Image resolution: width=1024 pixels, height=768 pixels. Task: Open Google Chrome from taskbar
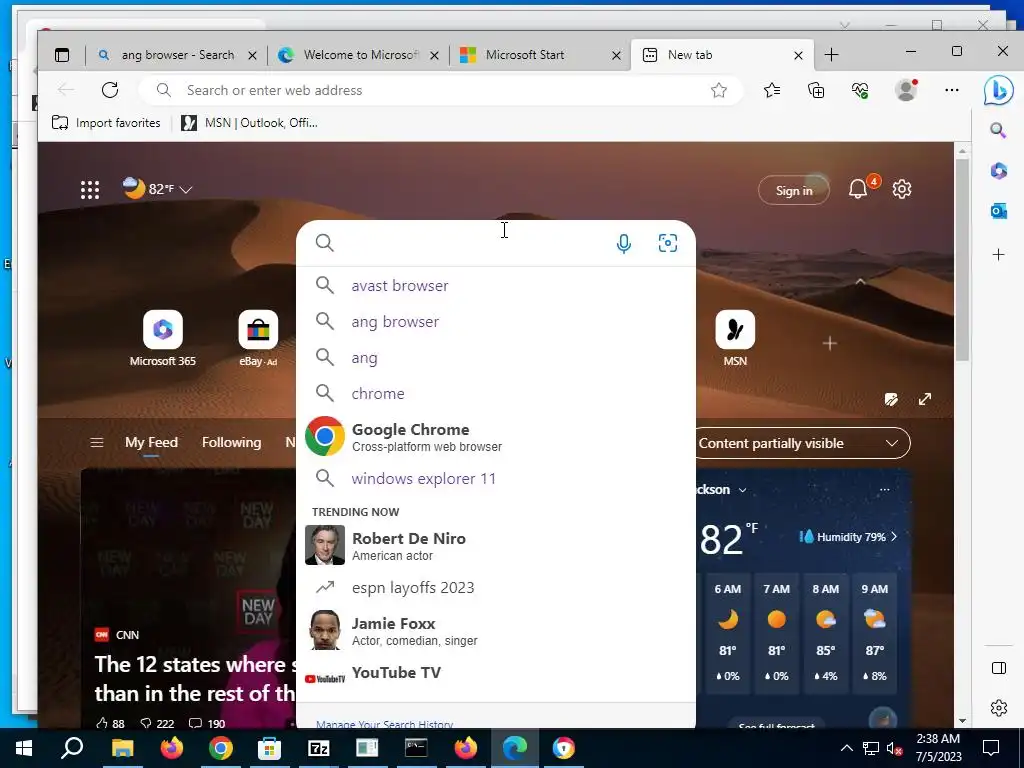pos(221,748)
